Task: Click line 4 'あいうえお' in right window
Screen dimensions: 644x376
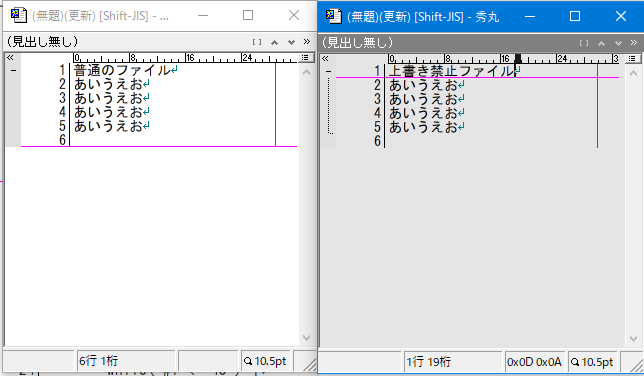Action: (423, 113)
